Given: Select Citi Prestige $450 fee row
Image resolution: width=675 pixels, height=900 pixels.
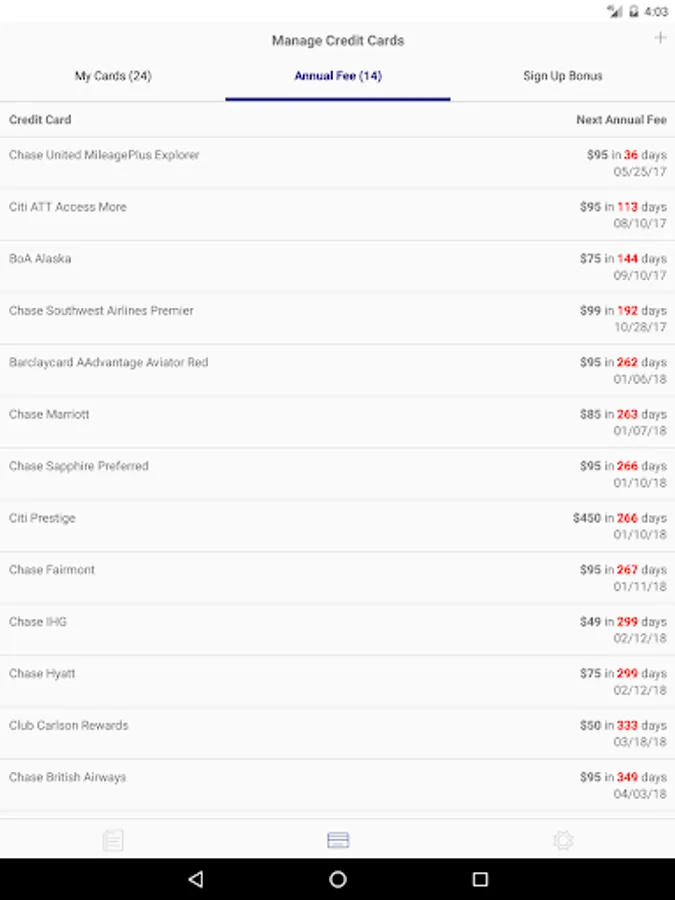Looking at the screenshot, I should [337, 526].
